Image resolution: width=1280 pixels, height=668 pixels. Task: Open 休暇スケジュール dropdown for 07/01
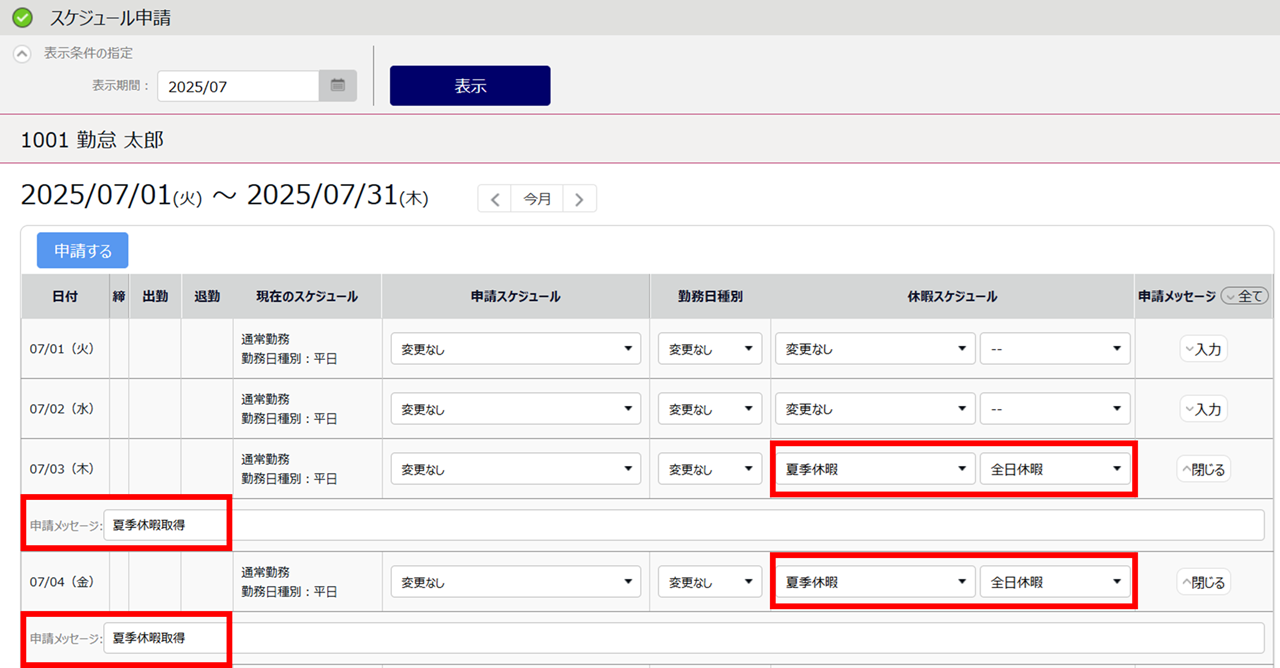coord(874,349)
